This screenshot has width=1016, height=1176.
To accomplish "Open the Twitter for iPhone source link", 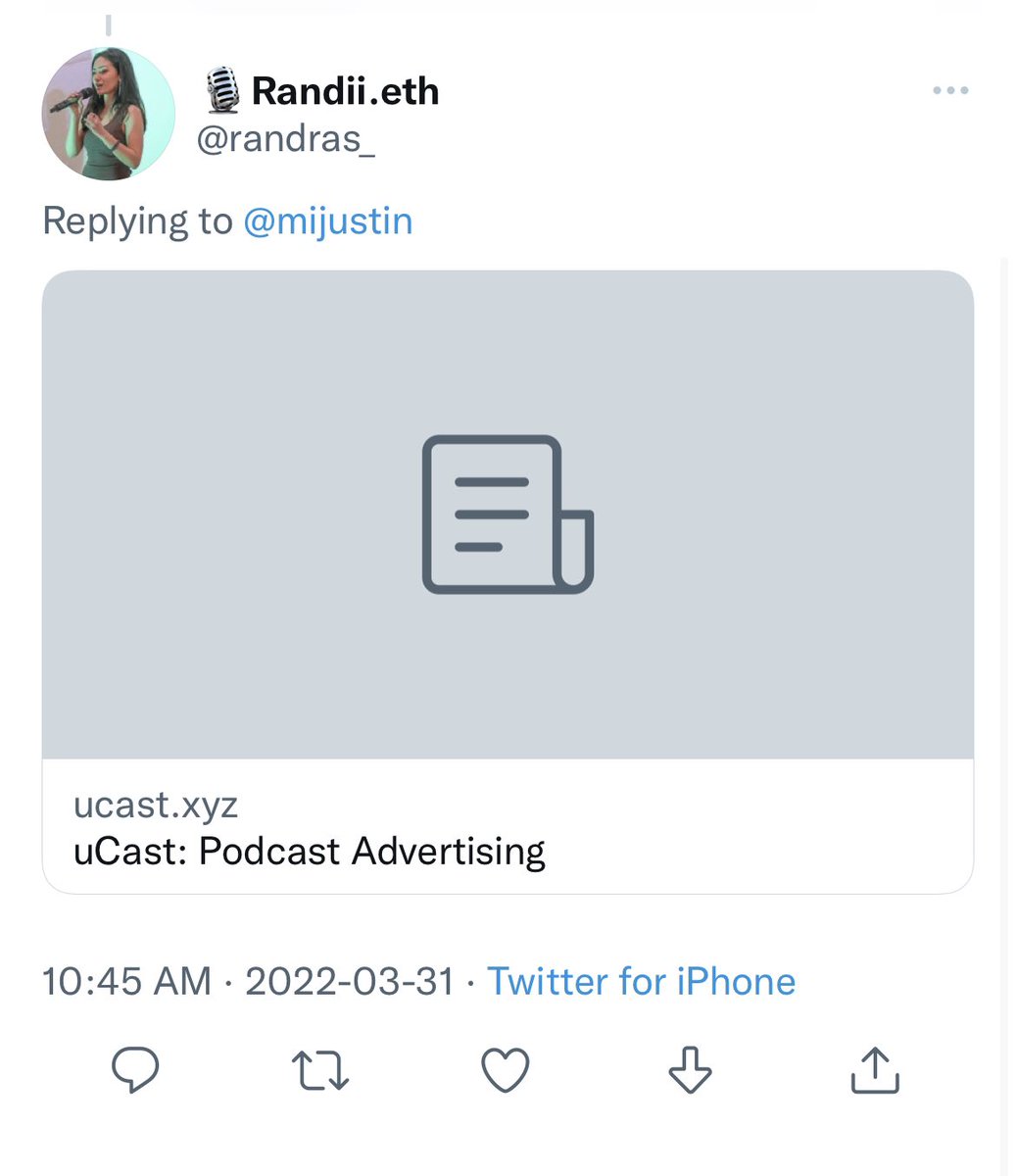I will (x=642, y=981).
